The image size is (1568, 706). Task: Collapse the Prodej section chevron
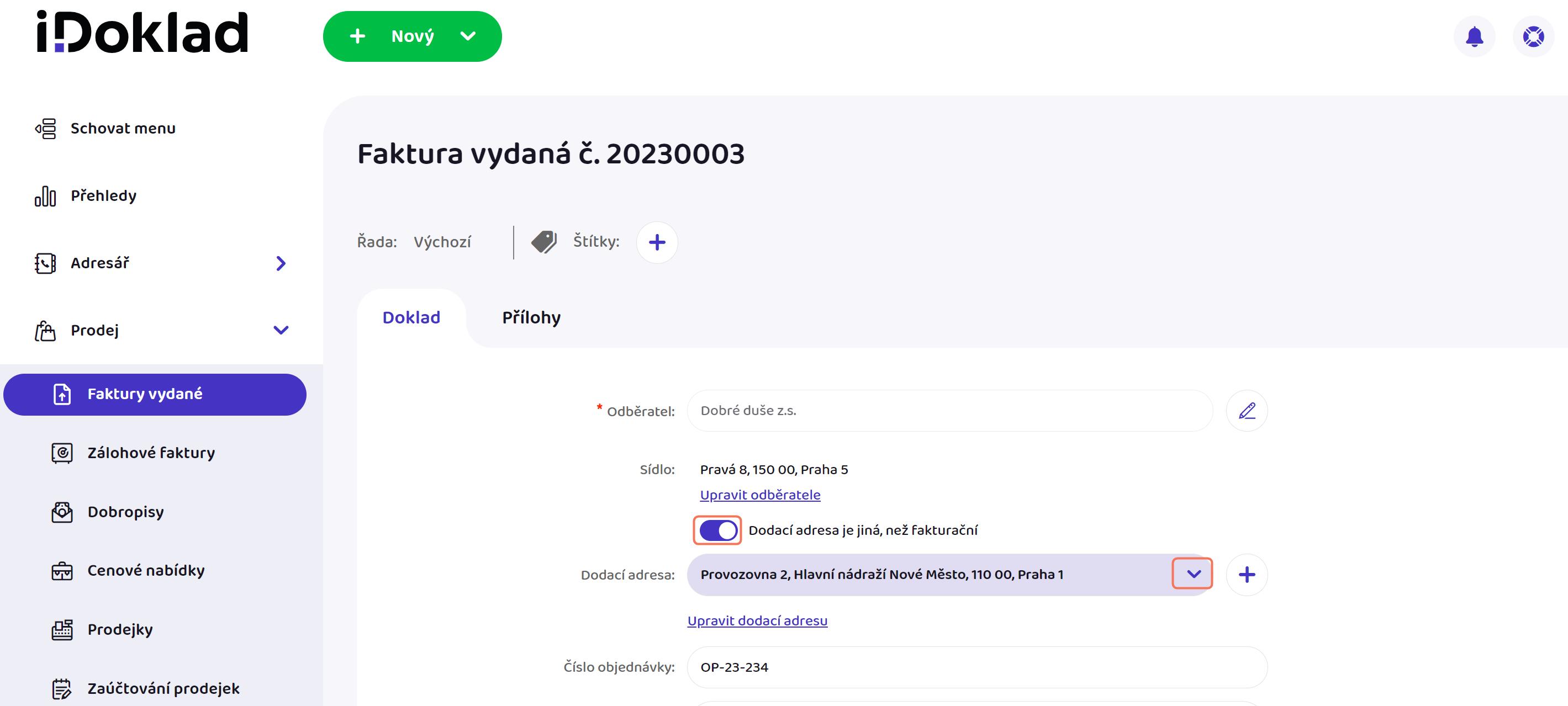click(281, 330)
